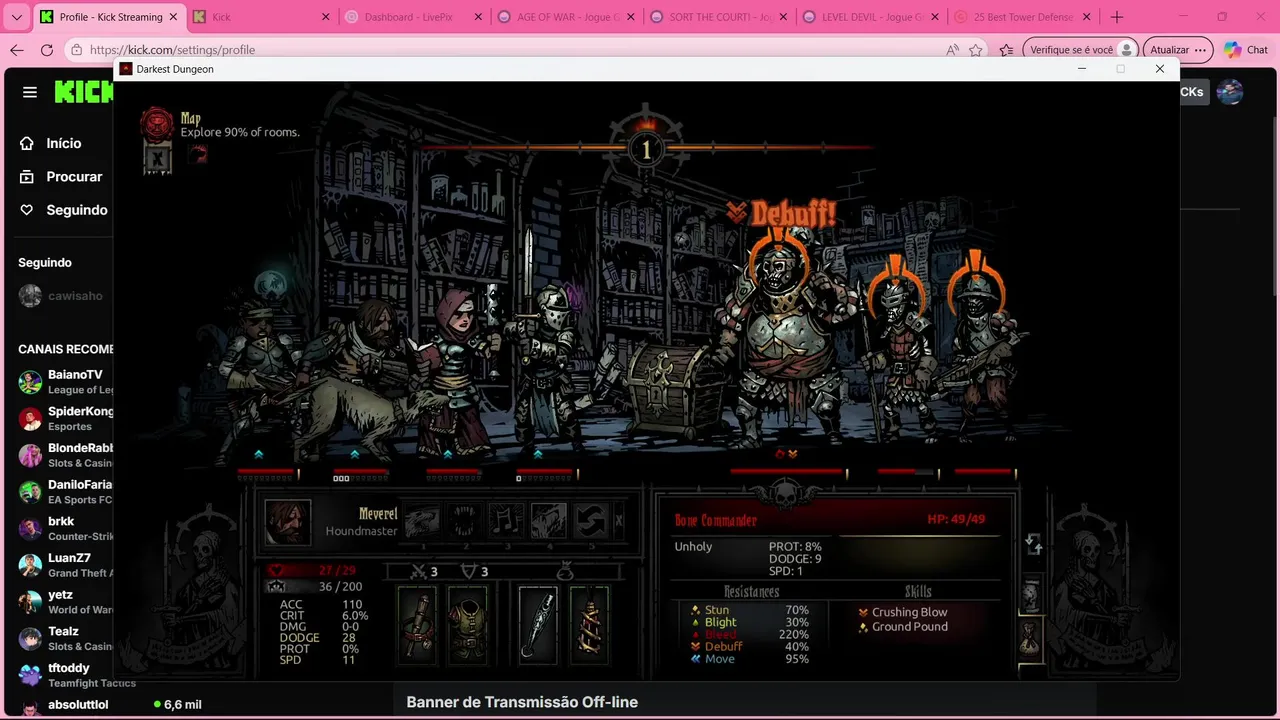This screenshot has width=1280, height=720.
Task: Click the weapon club equipment slot
Action: (x=418, y=625)
